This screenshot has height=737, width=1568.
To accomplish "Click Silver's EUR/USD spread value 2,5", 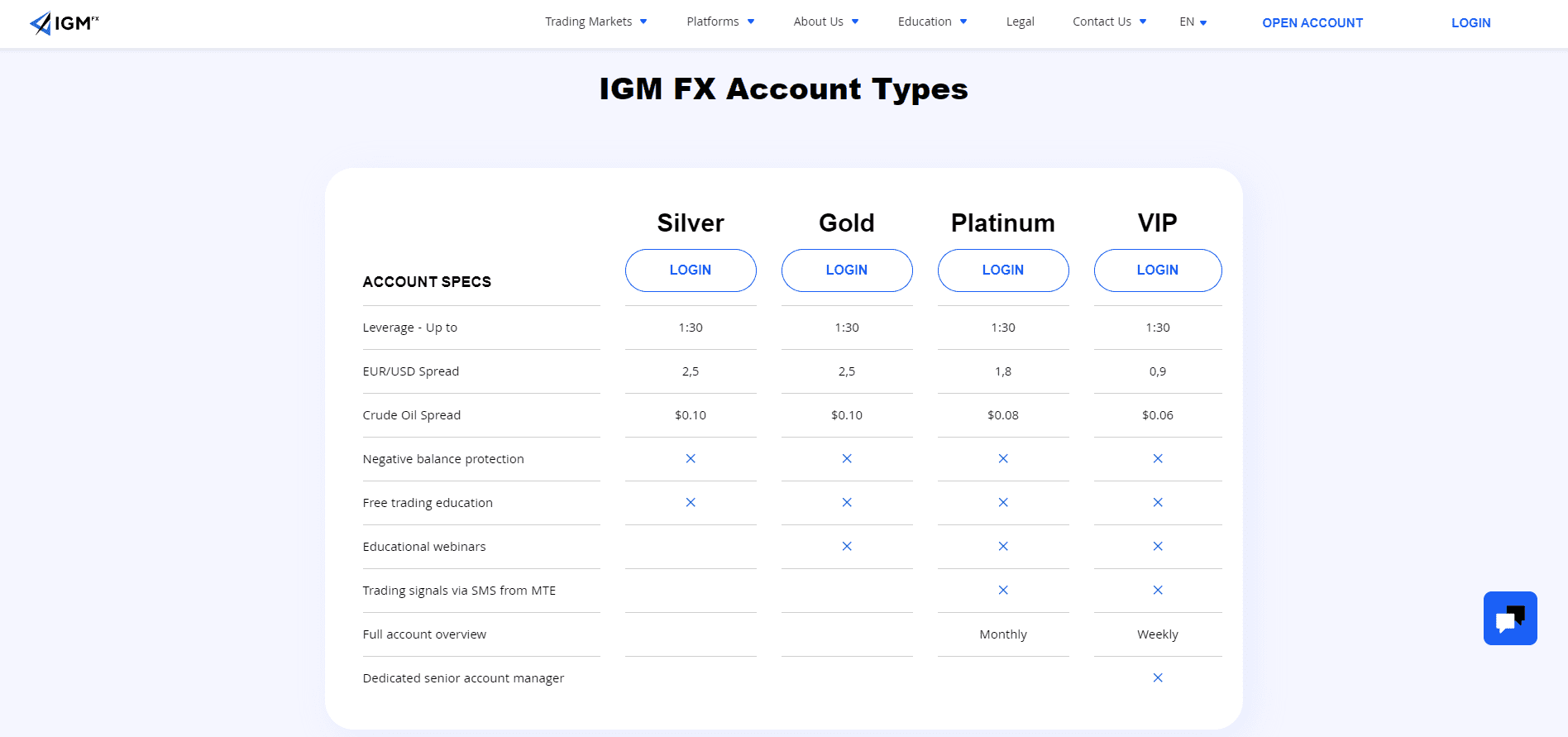I will (691, 371).
